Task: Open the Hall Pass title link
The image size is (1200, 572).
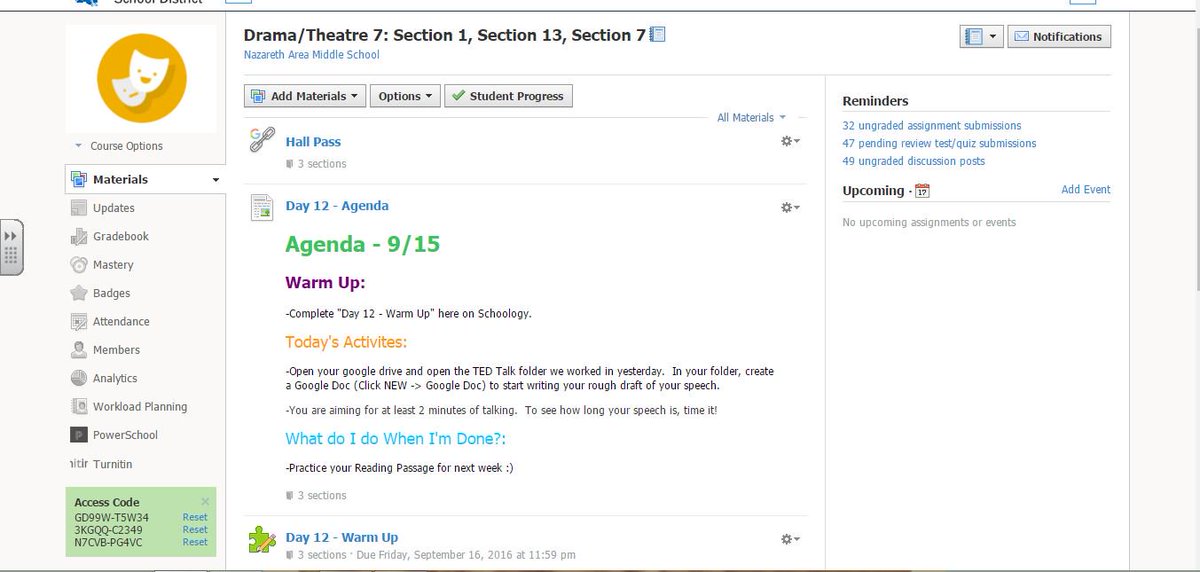Action: [313, 142]
